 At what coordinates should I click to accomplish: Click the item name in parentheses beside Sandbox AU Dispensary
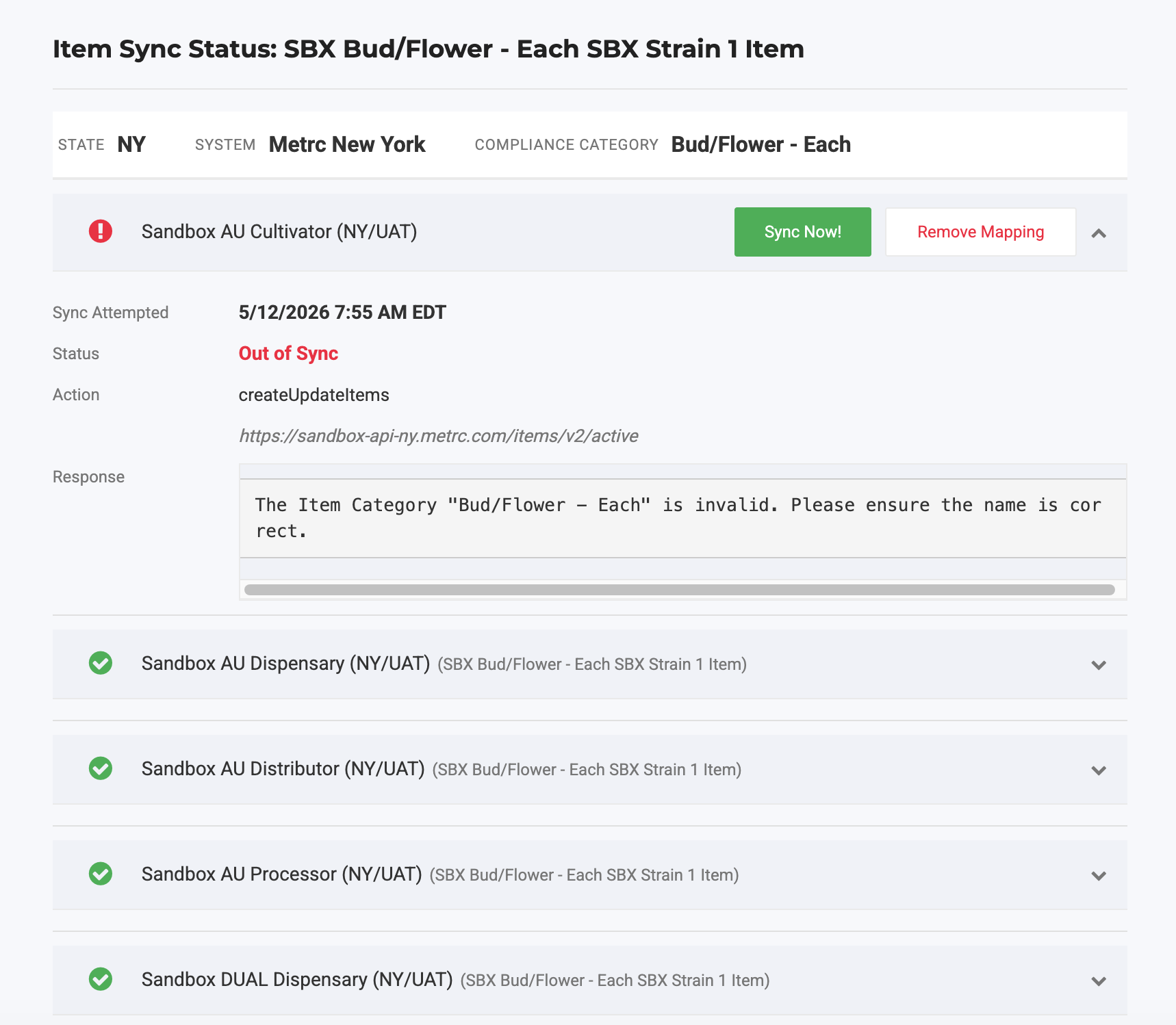(x=592, y=664)
